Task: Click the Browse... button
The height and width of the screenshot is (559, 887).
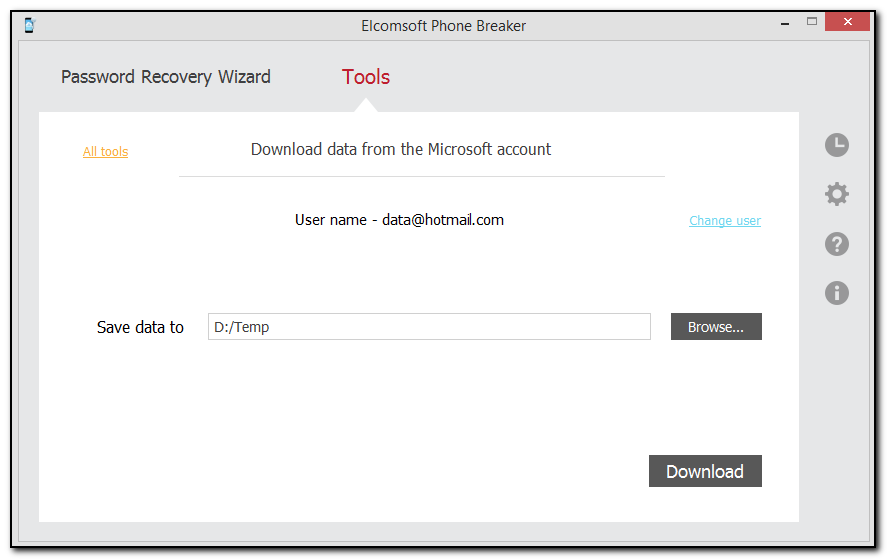Action: pyautogui.click(x=716, y=326)
